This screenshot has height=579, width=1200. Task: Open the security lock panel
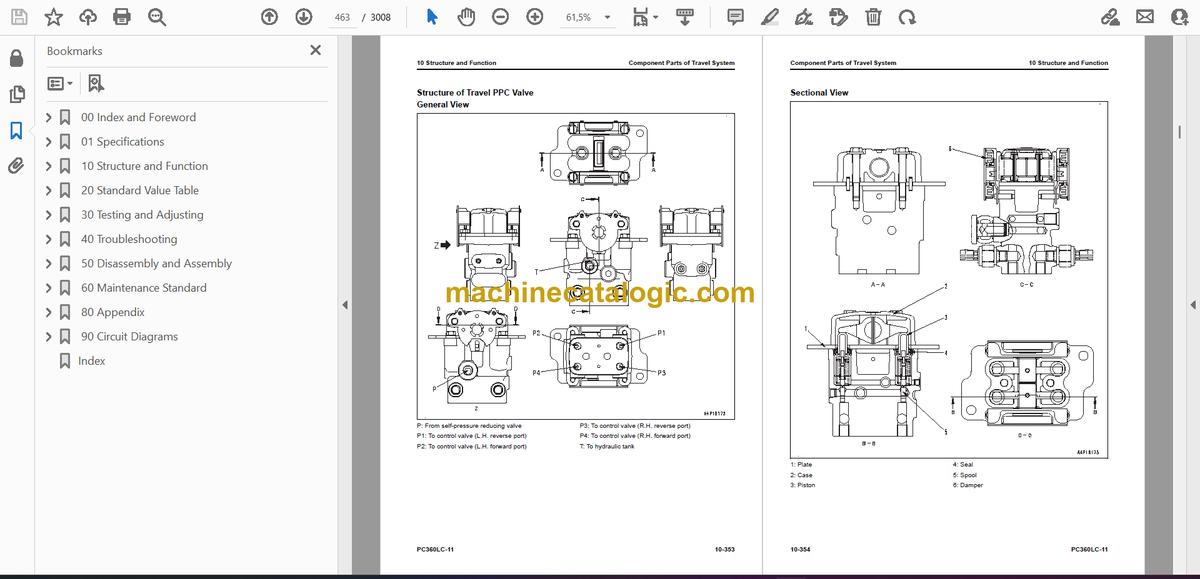click(16, 58)
